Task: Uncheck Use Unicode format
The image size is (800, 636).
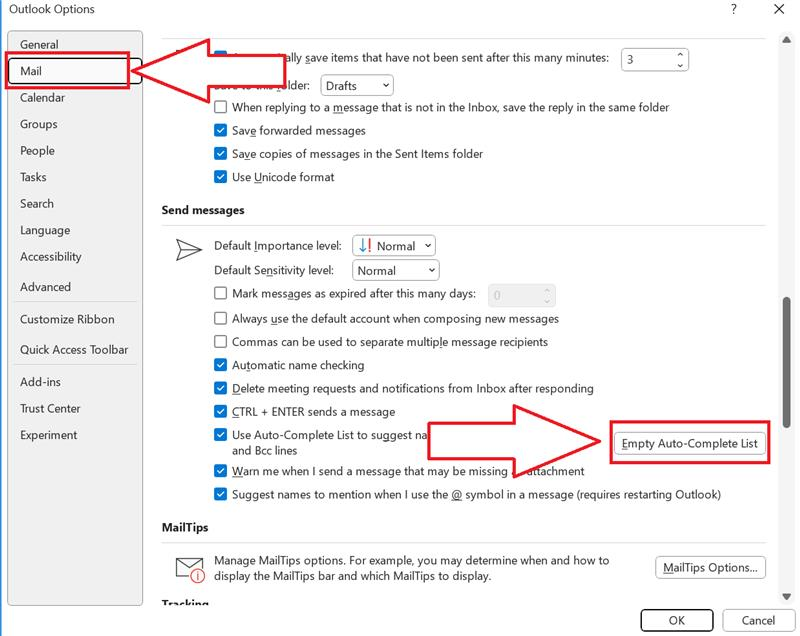Action: click(x=220, y=177)
